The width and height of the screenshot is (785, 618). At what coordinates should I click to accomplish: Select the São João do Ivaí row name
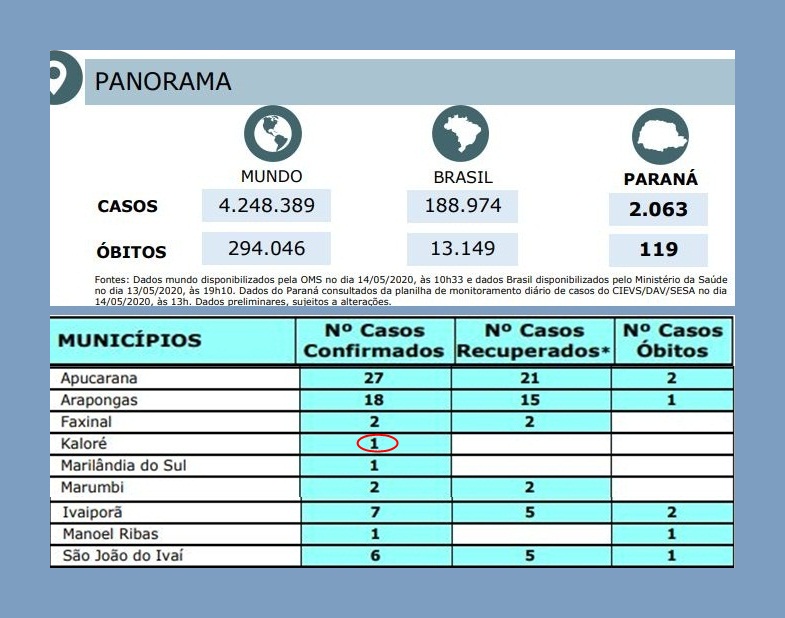pyautogui.click(x=123, y=555)
